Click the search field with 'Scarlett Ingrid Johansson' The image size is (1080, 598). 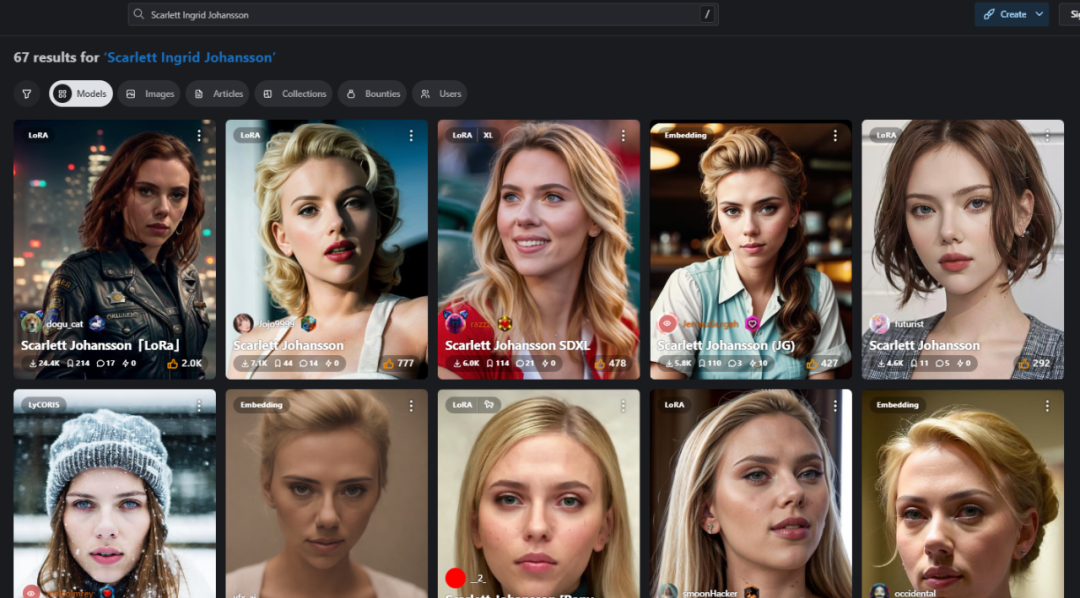[x=423, y=14]
